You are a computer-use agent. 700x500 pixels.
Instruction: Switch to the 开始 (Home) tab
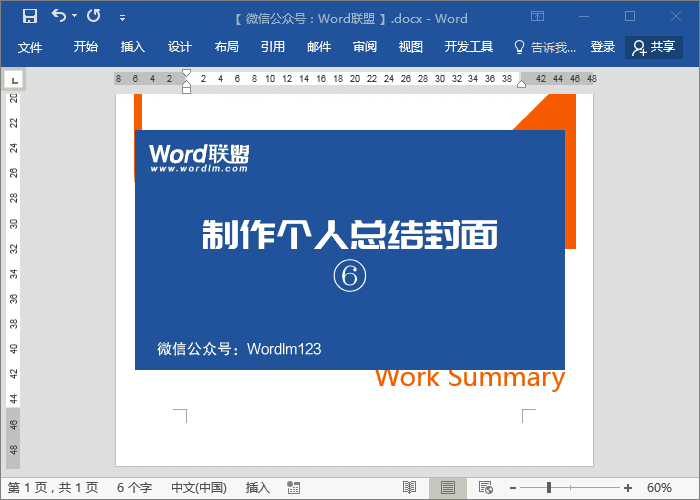coord(86,46)
